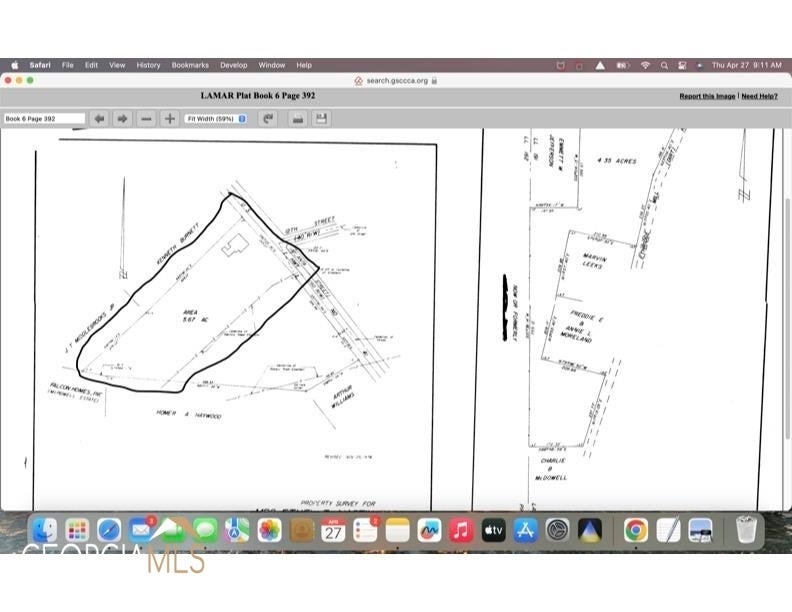Click the "Need Help?" link
The height and width of the screenshot is (612, 792).
tap(759, 96)
